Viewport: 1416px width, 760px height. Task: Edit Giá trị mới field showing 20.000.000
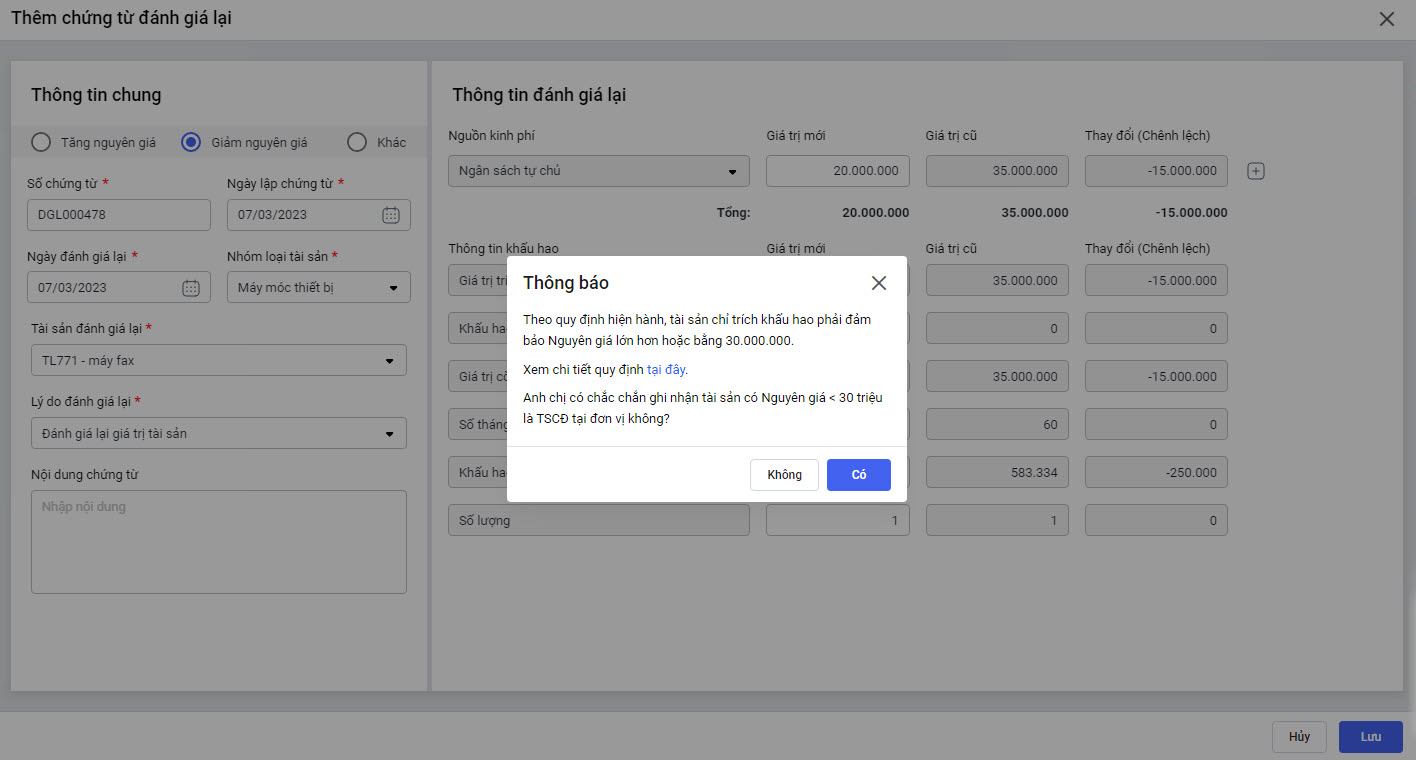pyautogui.click(x=837, y=171)
